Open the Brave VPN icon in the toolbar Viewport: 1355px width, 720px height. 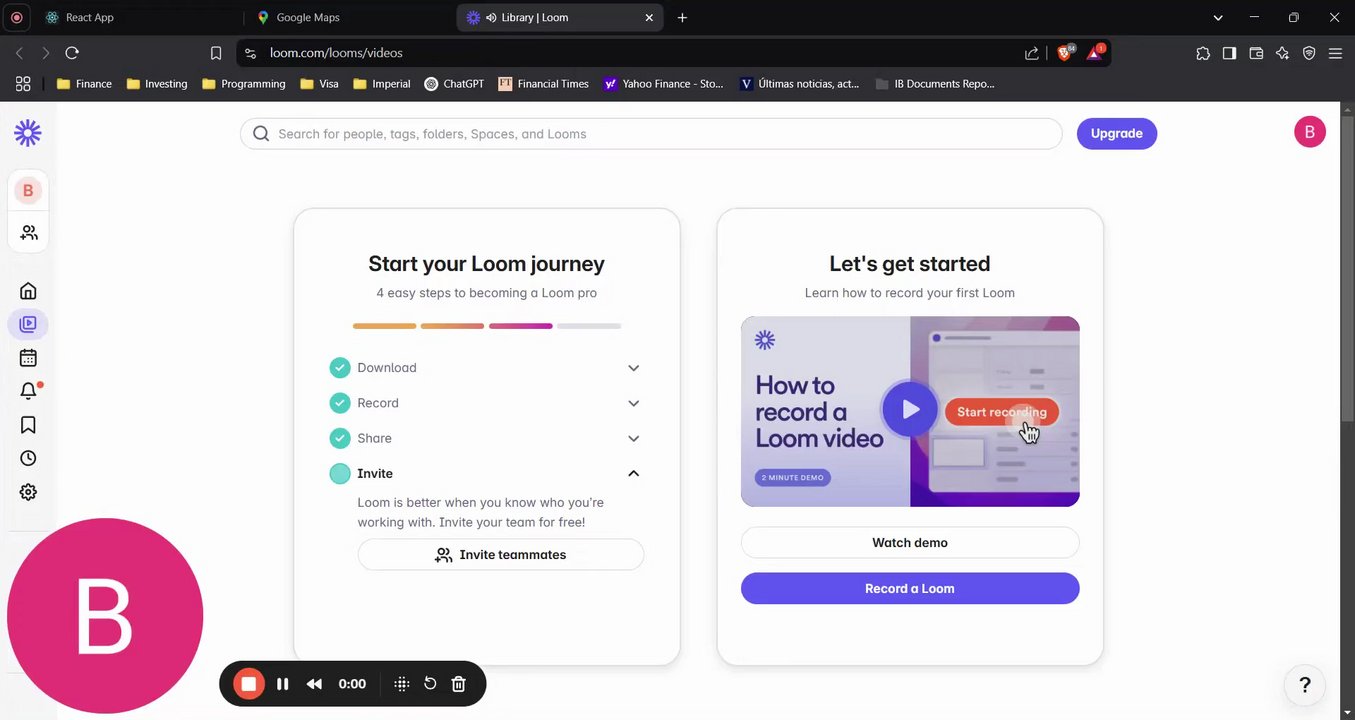point(1309,53)
